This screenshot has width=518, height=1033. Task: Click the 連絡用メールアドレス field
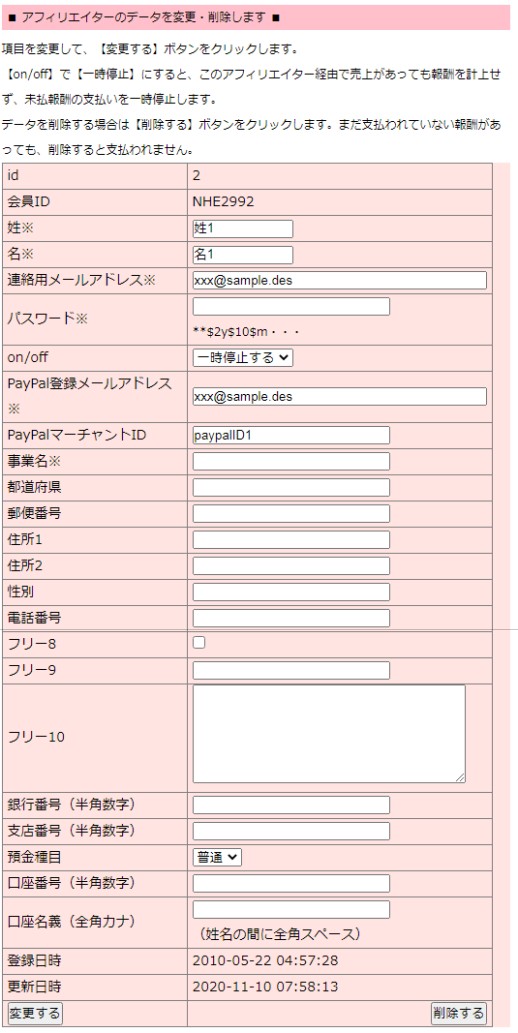tap(339, 280)
